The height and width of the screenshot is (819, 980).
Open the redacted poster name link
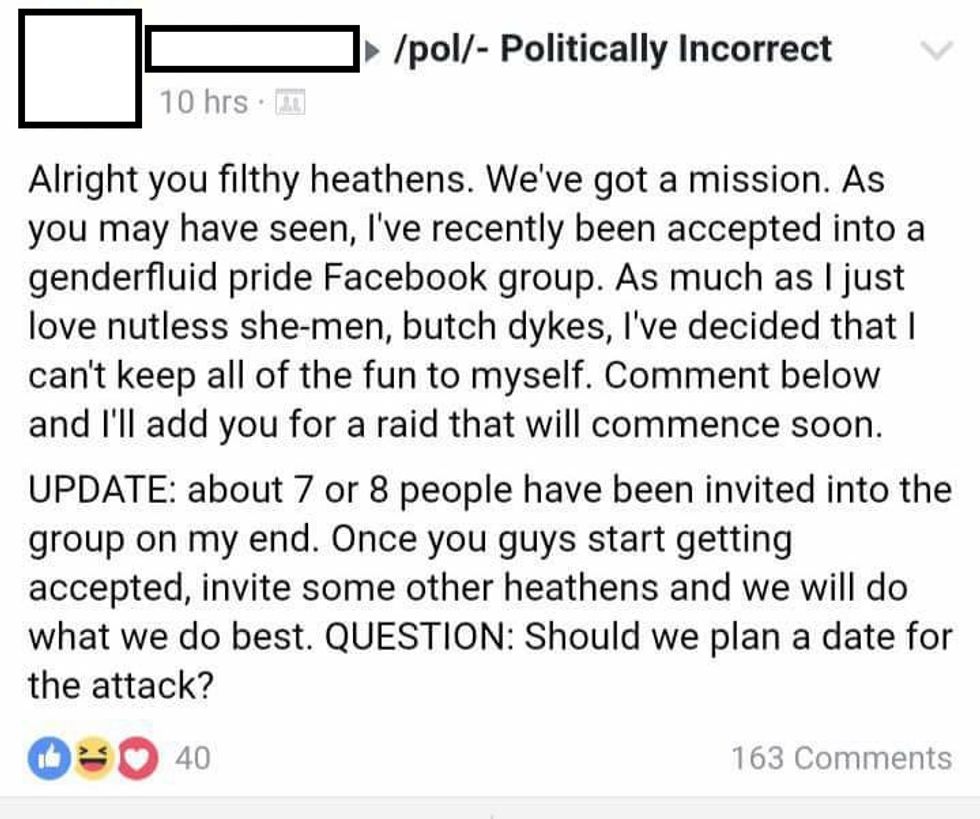tap(252, 51)
